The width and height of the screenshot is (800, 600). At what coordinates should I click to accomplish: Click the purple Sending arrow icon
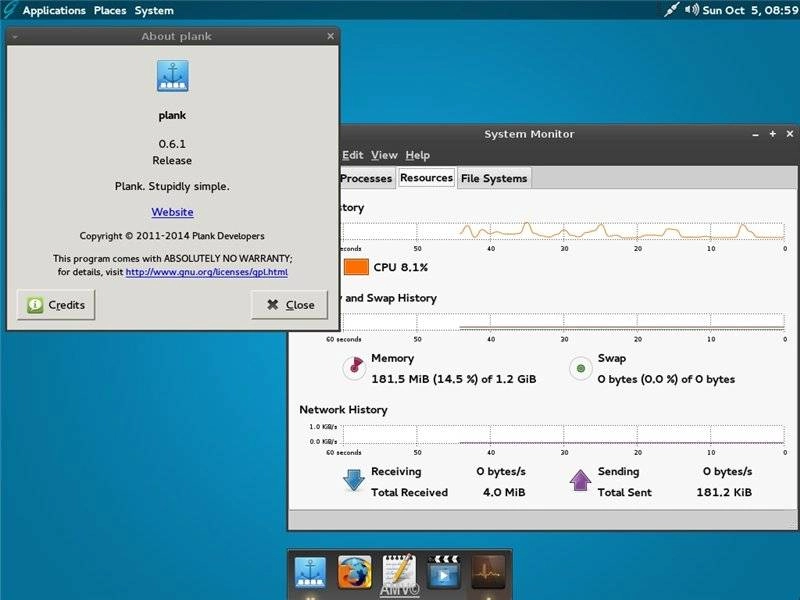(580, 480)
